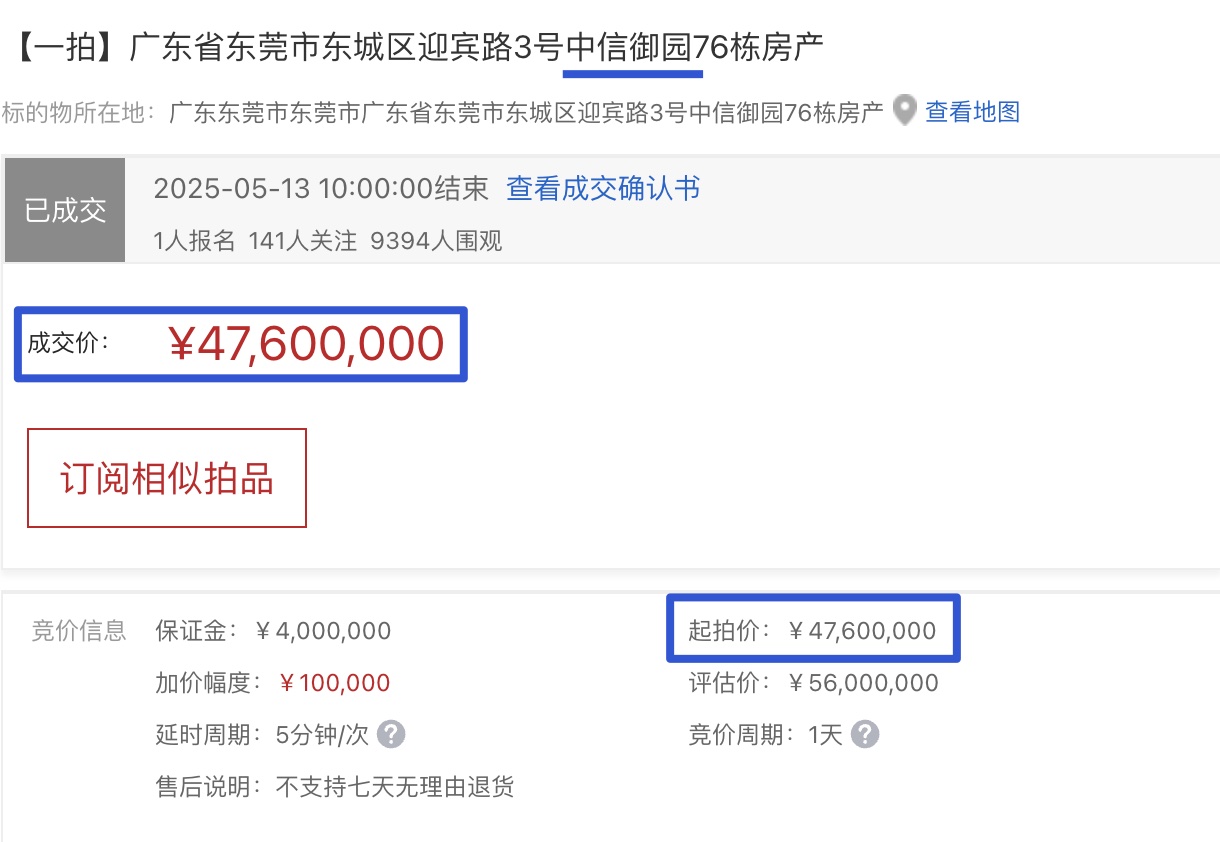The width and height of the screenshot is (1220, 842).
Task: Click the 保证金 ¥4,000,000 value
Action: [323, 631]
